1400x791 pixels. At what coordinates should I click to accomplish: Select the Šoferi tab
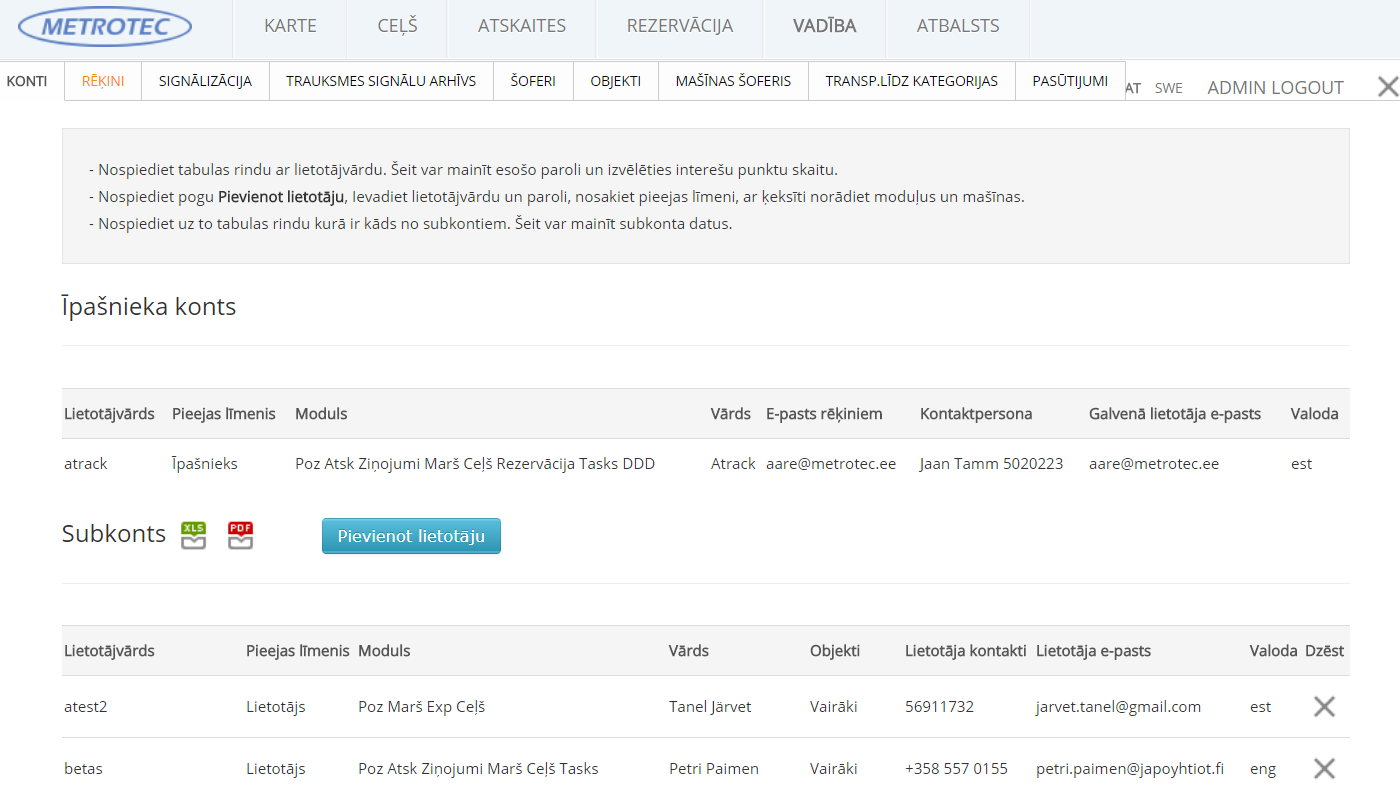(x=533, y=81)
